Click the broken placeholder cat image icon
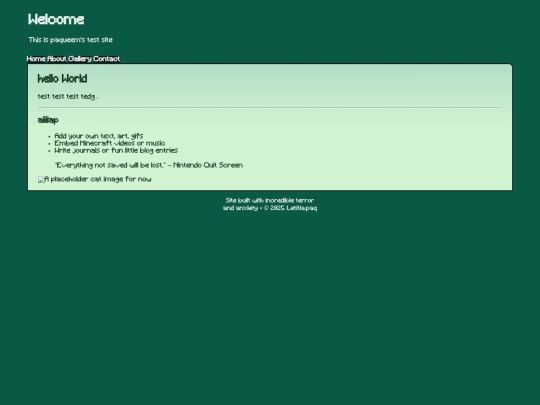Image resolution: width=540 pixels, height=405 pixels. (41, 179)
